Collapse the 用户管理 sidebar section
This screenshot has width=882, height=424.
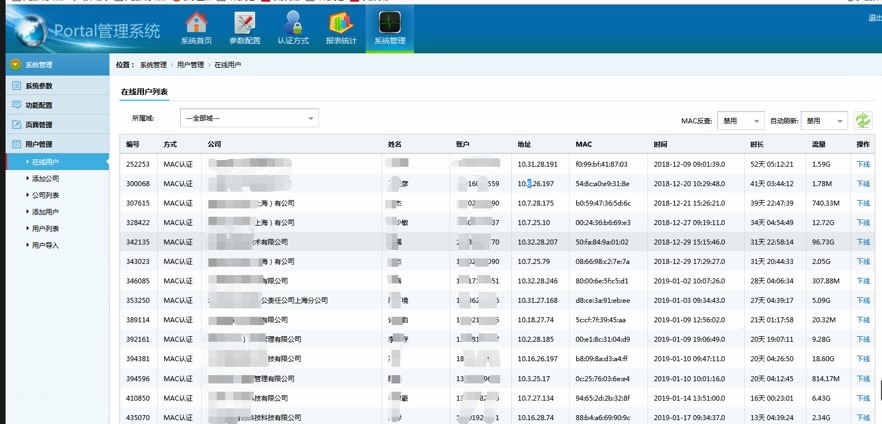(x=38, y=144)
